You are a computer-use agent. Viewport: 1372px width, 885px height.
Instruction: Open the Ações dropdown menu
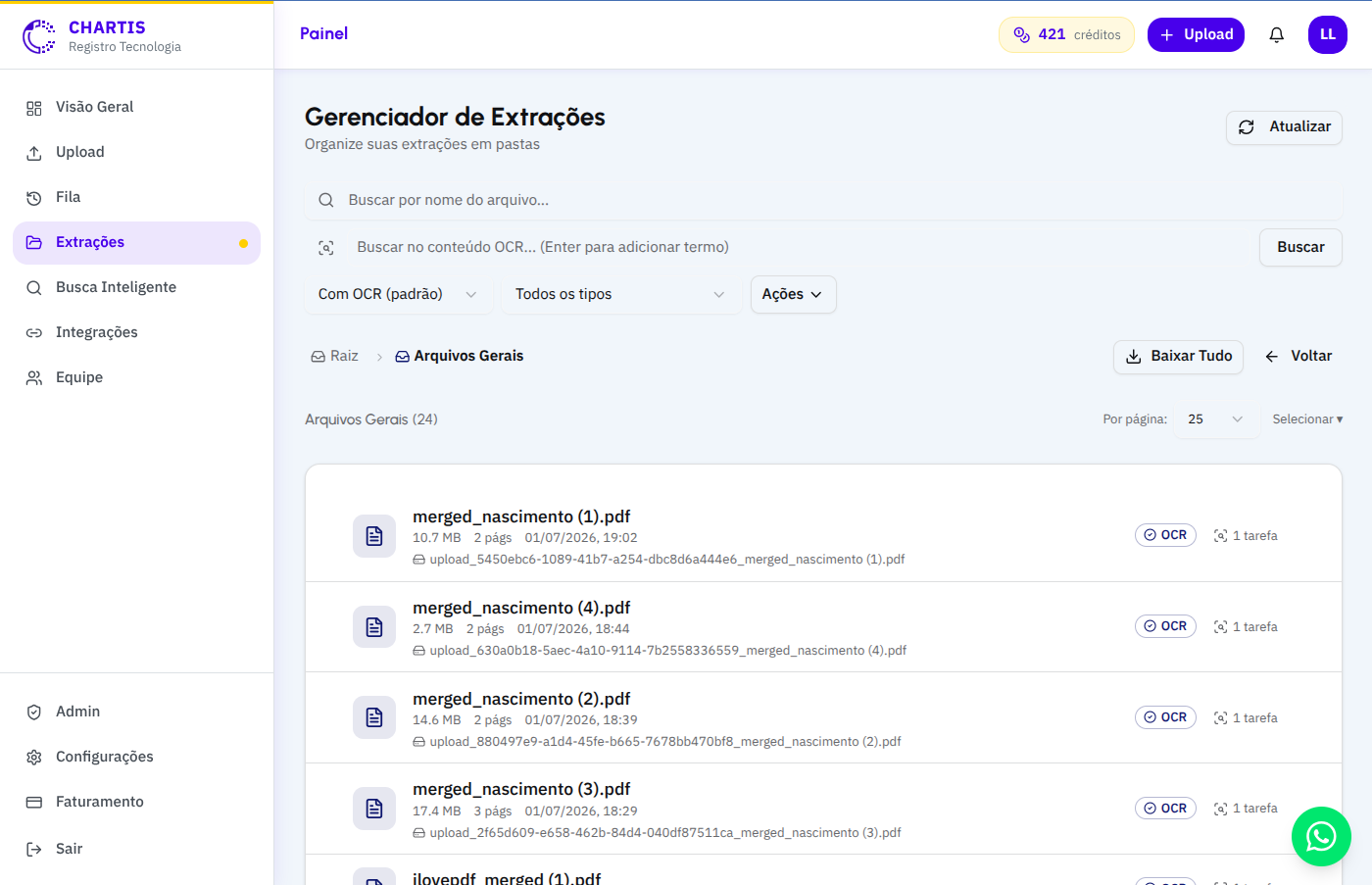[793, 294]
